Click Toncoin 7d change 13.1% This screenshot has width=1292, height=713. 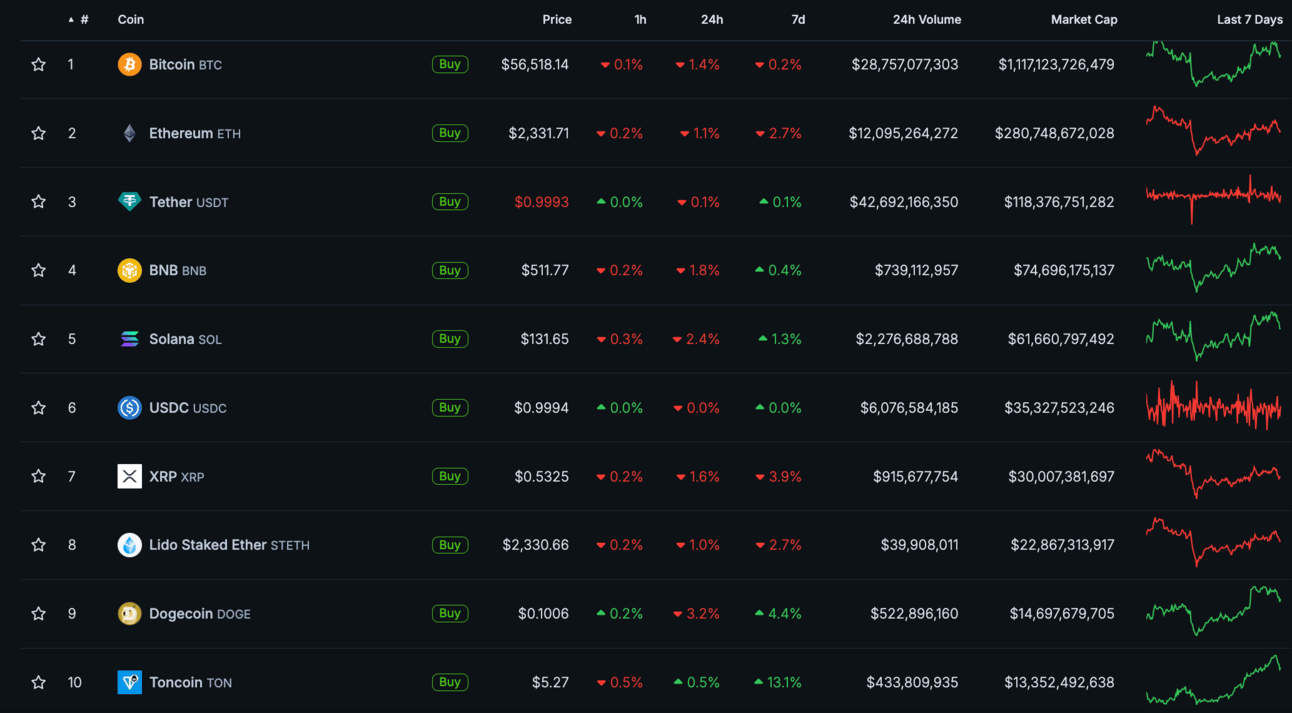click(x=778, y=683)
